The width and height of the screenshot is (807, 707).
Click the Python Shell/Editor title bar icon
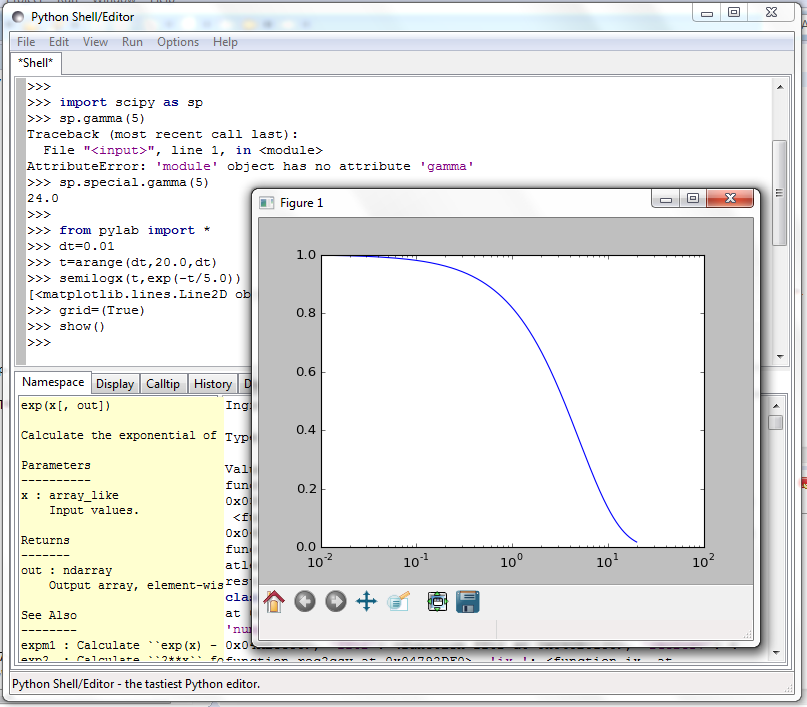pyautogui.click(x=18, y=16)
